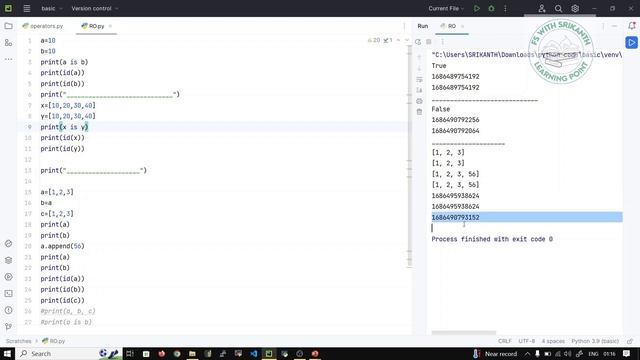Start debugging with the bug icon
640x360 pixels.
point(491,8)
